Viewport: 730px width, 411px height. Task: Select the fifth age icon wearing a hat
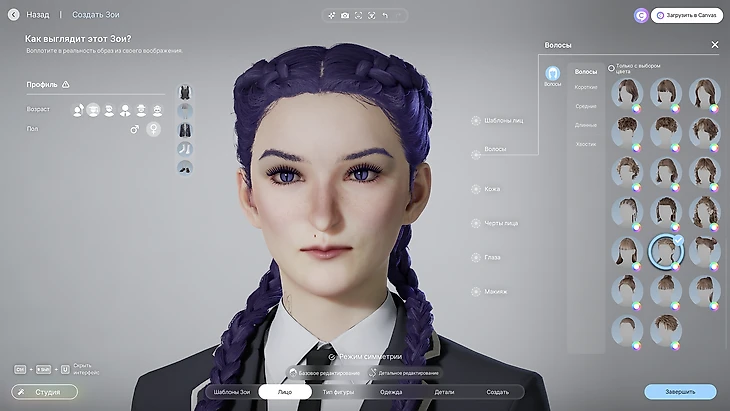(x=141, y=110)
